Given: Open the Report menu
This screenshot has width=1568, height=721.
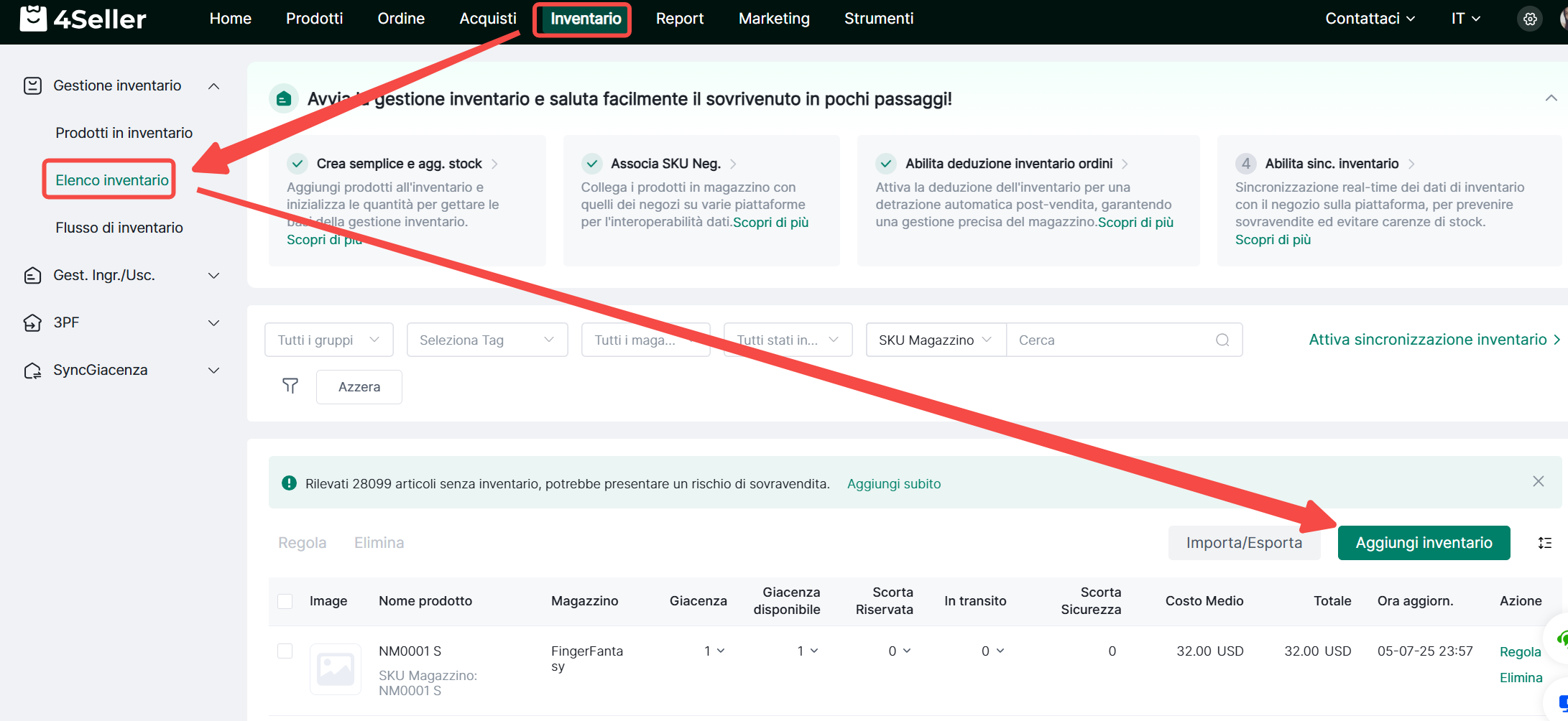Looking at the screenshot, I should pyautogui.click(x=679, y=19).
